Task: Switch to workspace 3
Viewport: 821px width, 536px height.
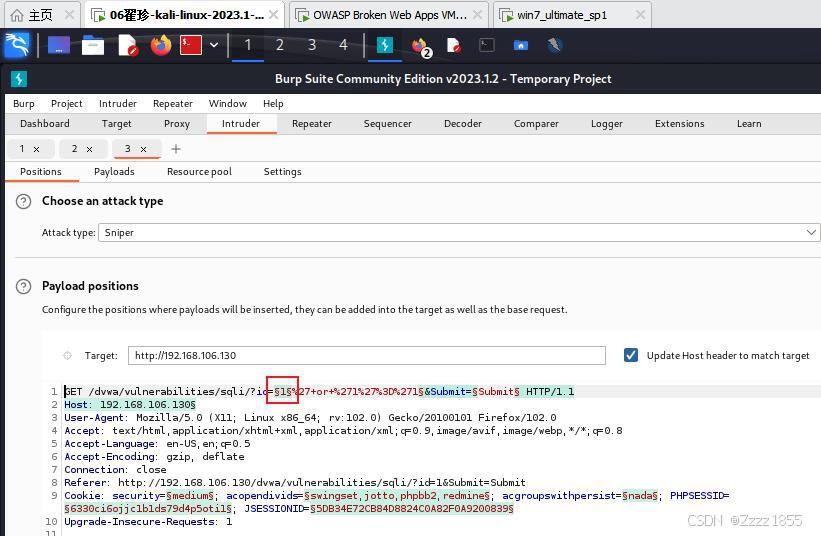Action: tap(312, 45)
